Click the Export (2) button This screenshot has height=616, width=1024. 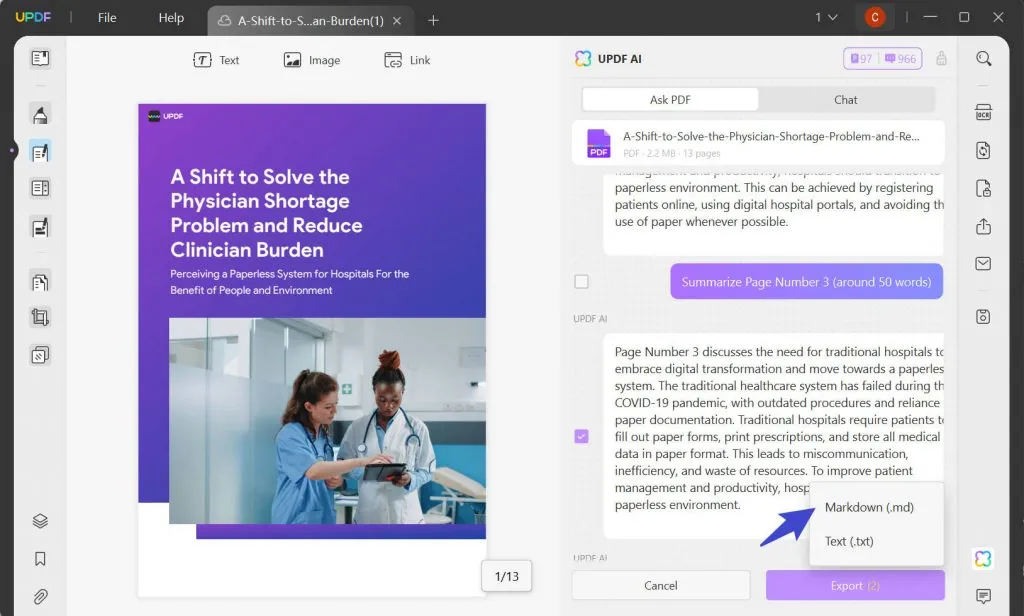click(855, 585)
